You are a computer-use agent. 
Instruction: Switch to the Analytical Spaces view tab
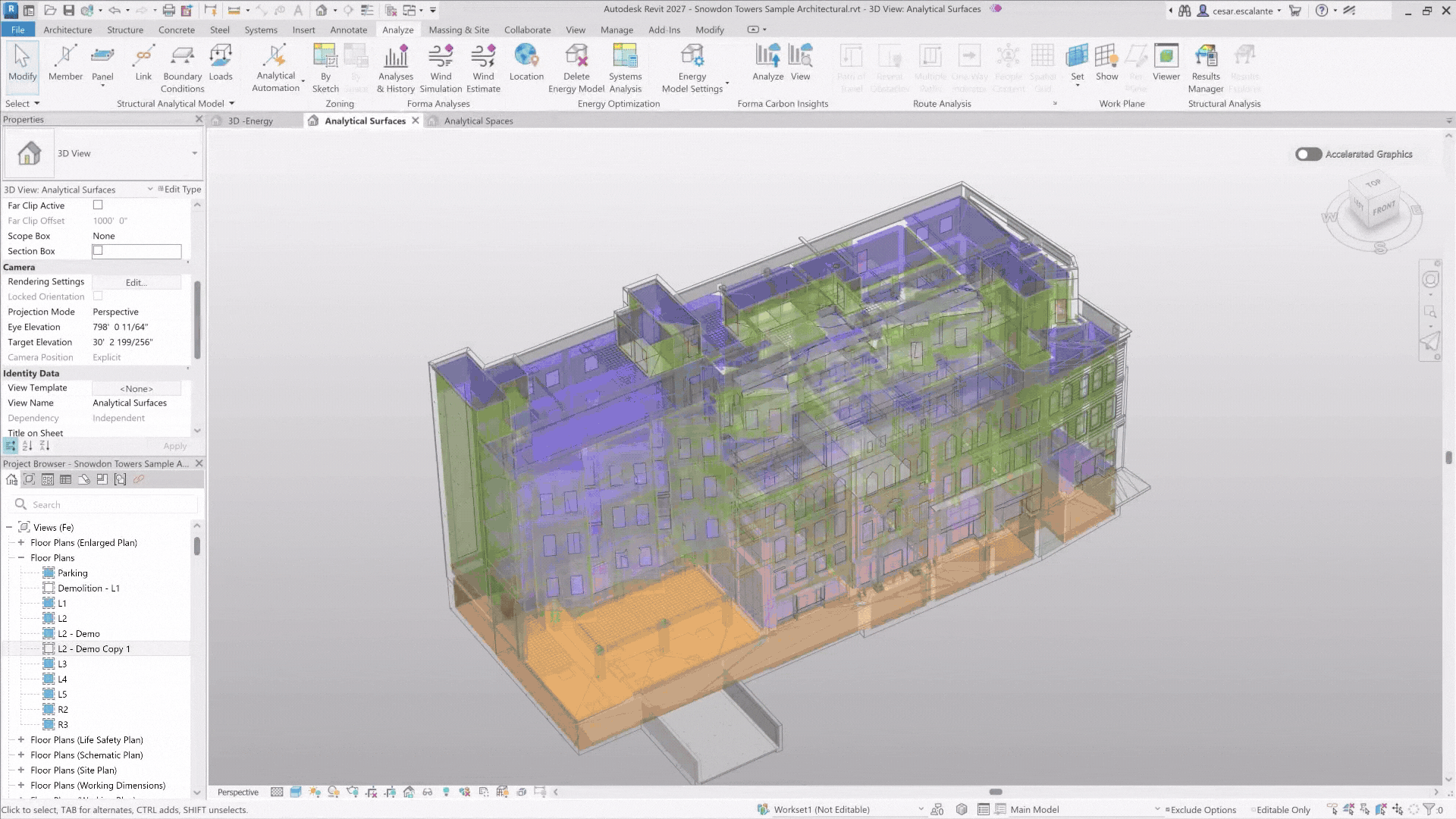pos(478,121)
